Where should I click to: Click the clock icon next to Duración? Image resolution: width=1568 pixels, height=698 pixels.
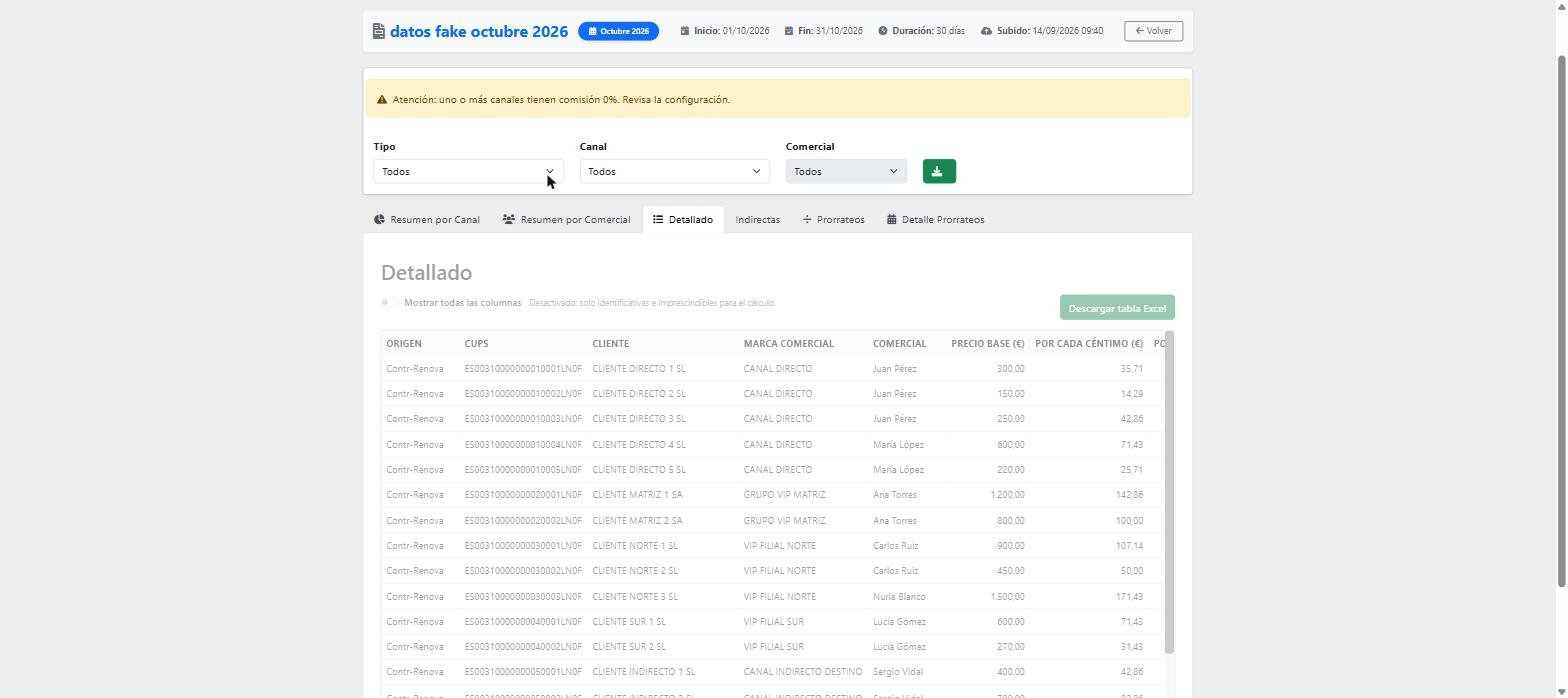883,31
